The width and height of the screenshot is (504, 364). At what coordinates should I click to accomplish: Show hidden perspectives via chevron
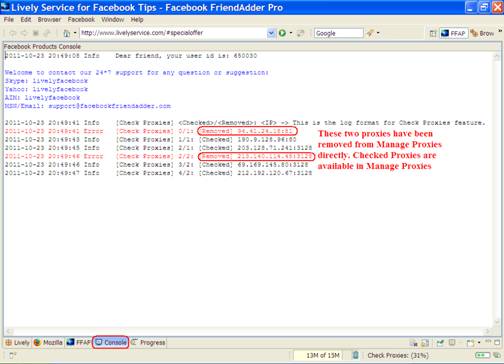pyautogui.click(x=500, y=31)
